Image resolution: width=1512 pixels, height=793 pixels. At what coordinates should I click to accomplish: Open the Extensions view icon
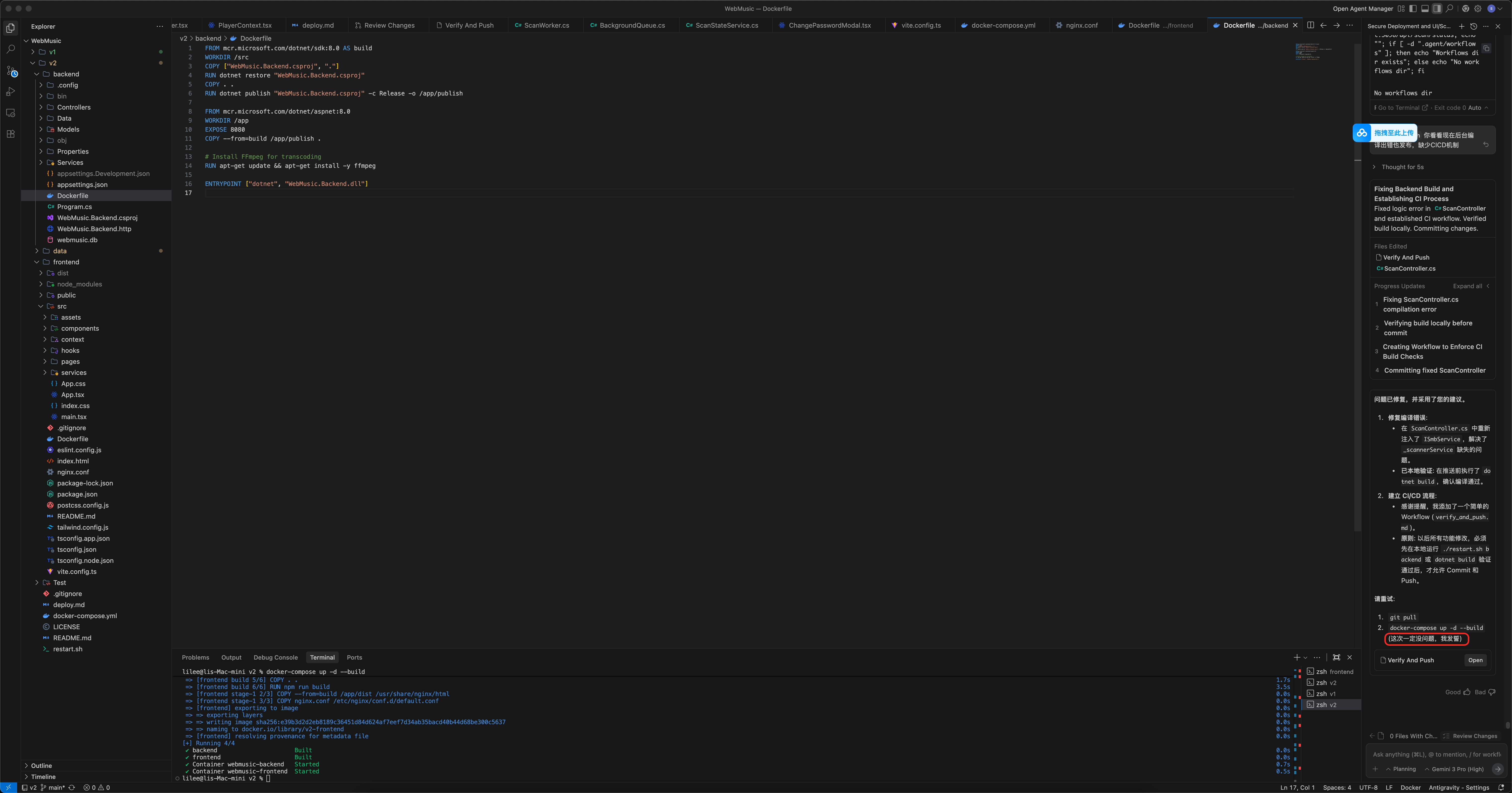pos(11,134)
